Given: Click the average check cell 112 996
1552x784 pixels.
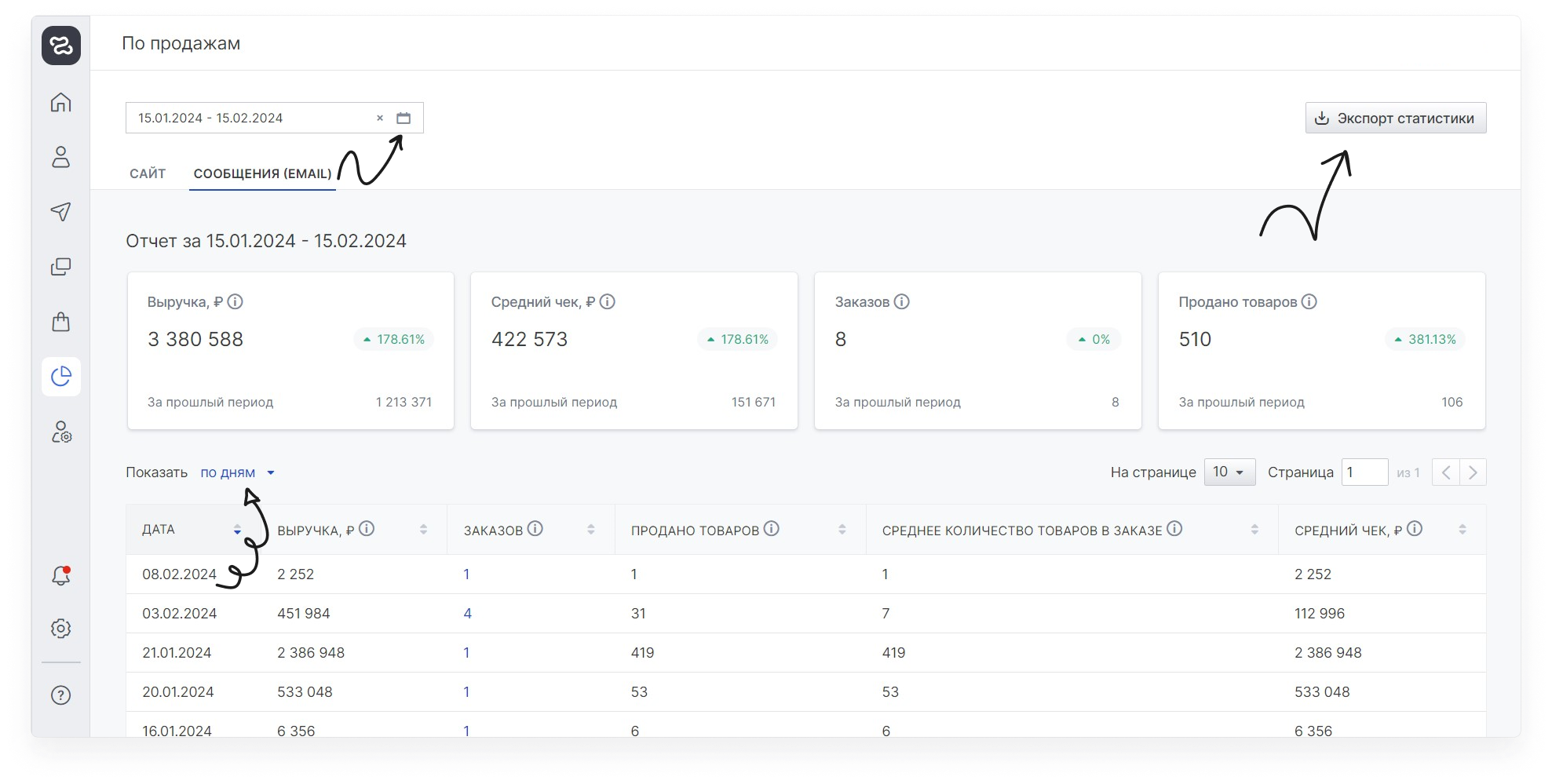Looking at the screenshot, I should (x=1320, y=614).
